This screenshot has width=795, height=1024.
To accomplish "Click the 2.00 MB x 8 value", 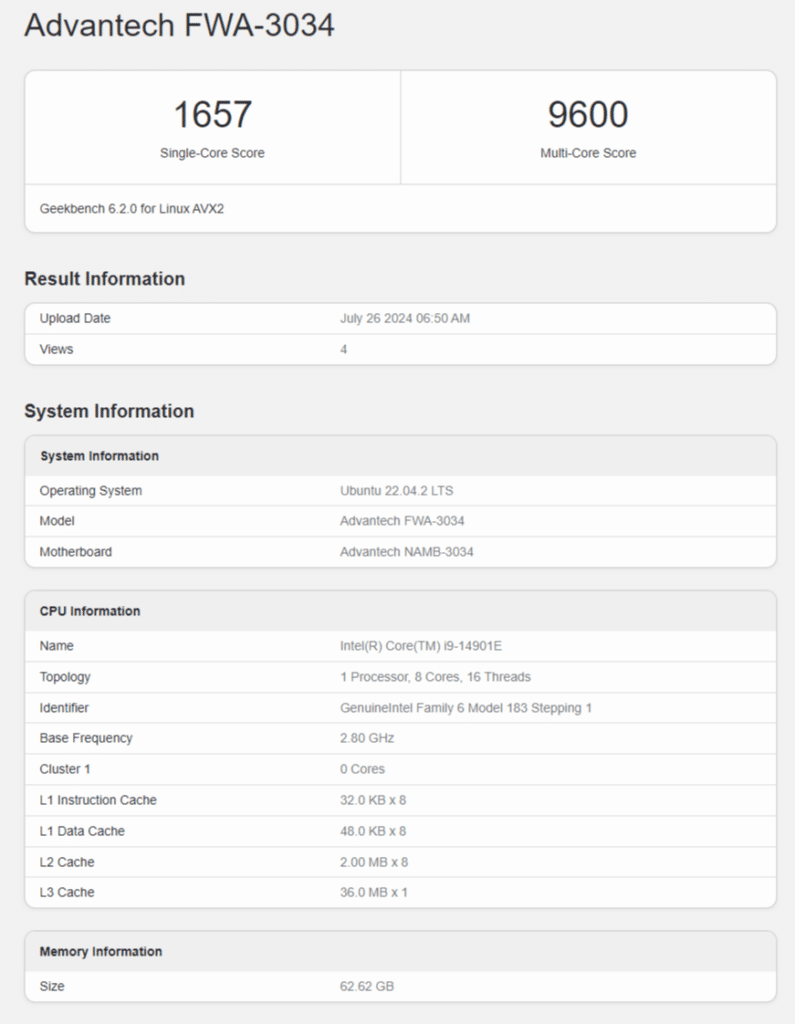I will 374,863.
